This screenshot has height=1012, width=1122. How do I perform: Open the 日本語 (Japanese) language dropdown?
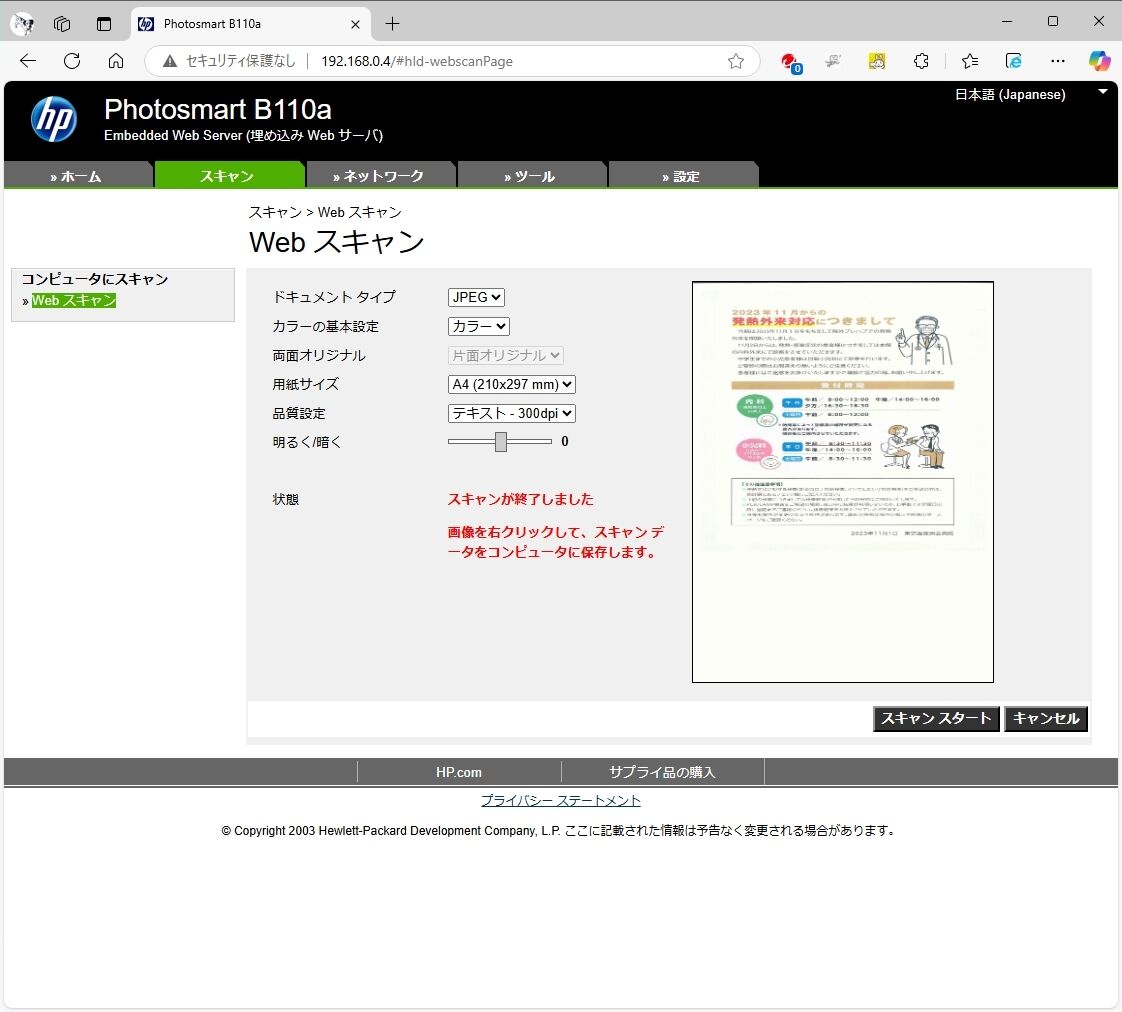coord(1031,94)
